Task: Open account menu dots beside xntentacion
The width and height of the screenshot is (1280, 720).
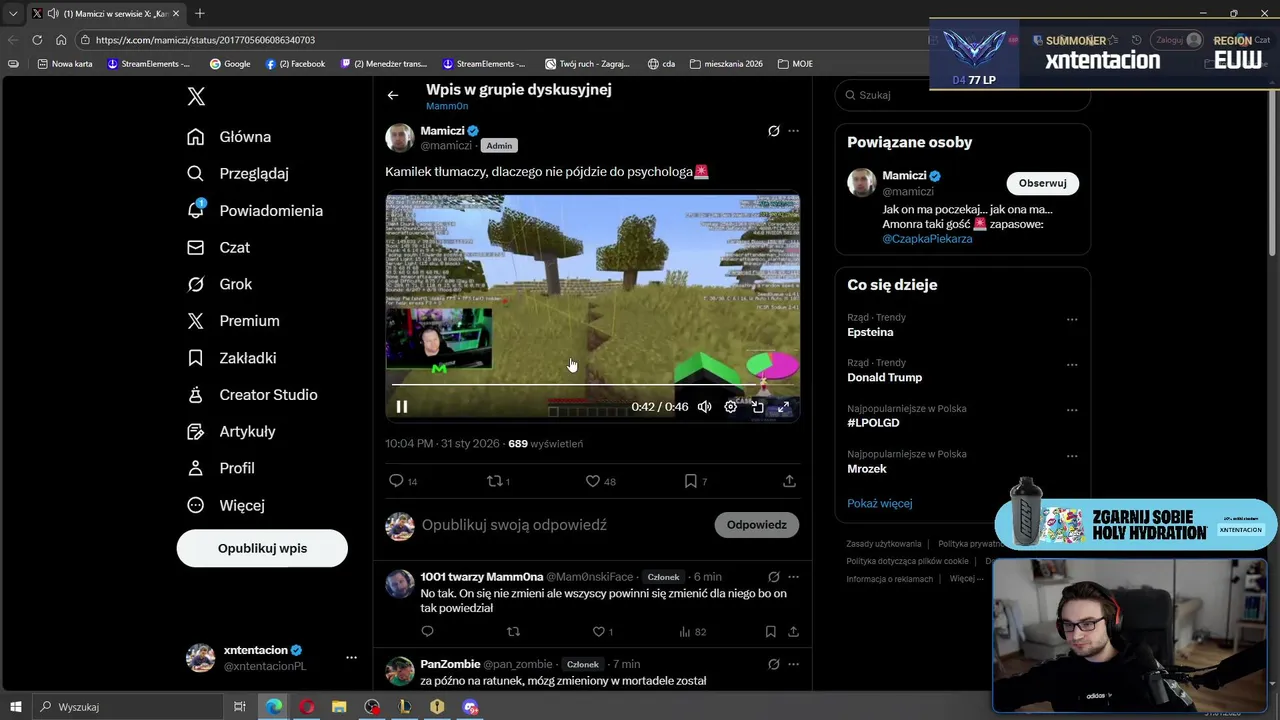Action: [x=351, y=658]
